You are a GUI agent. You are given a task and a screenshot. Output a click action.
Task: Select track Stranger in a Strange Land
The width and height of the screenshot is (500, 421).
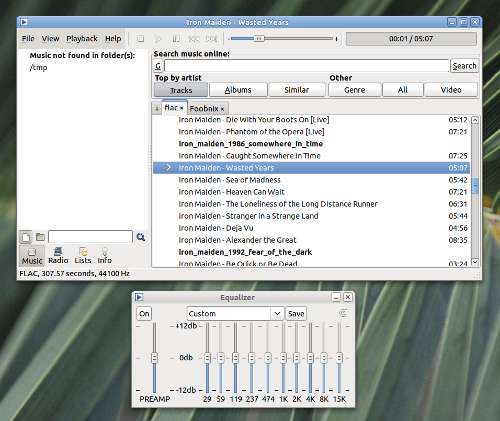(x=311, y=216)
